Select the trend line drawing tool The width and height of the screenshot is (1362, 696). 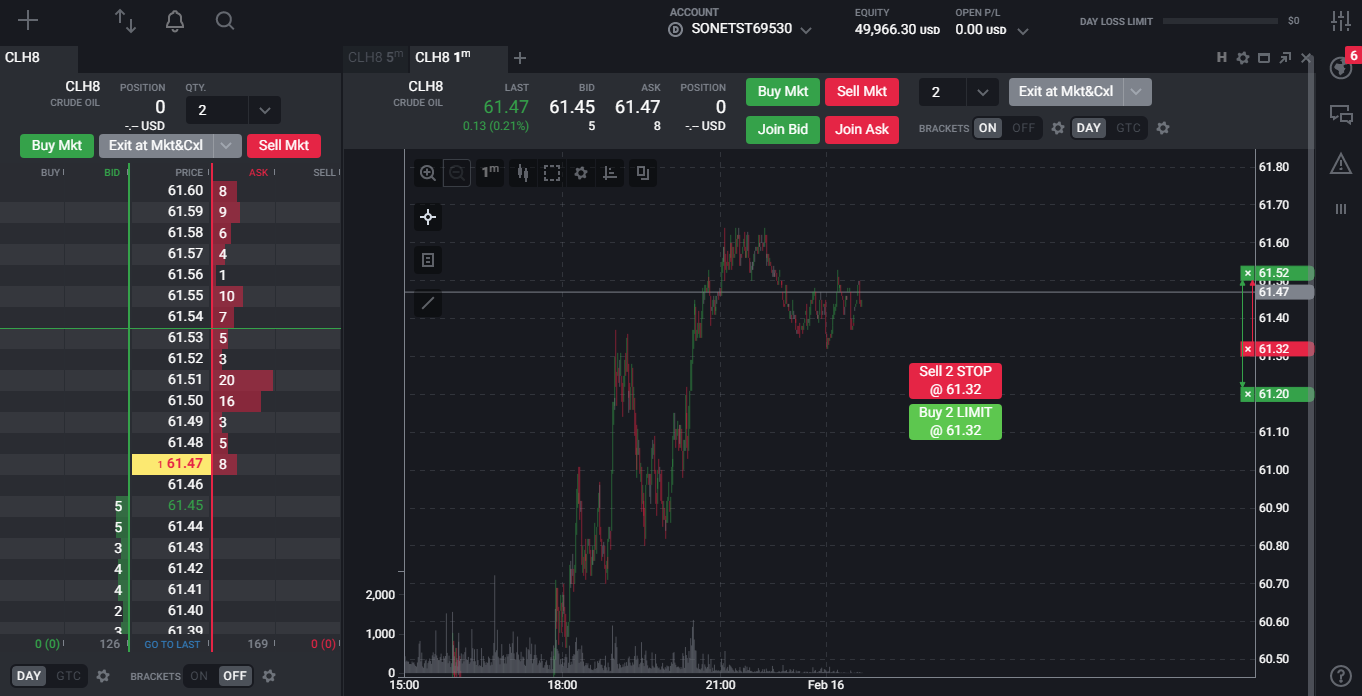click(428, 303)
